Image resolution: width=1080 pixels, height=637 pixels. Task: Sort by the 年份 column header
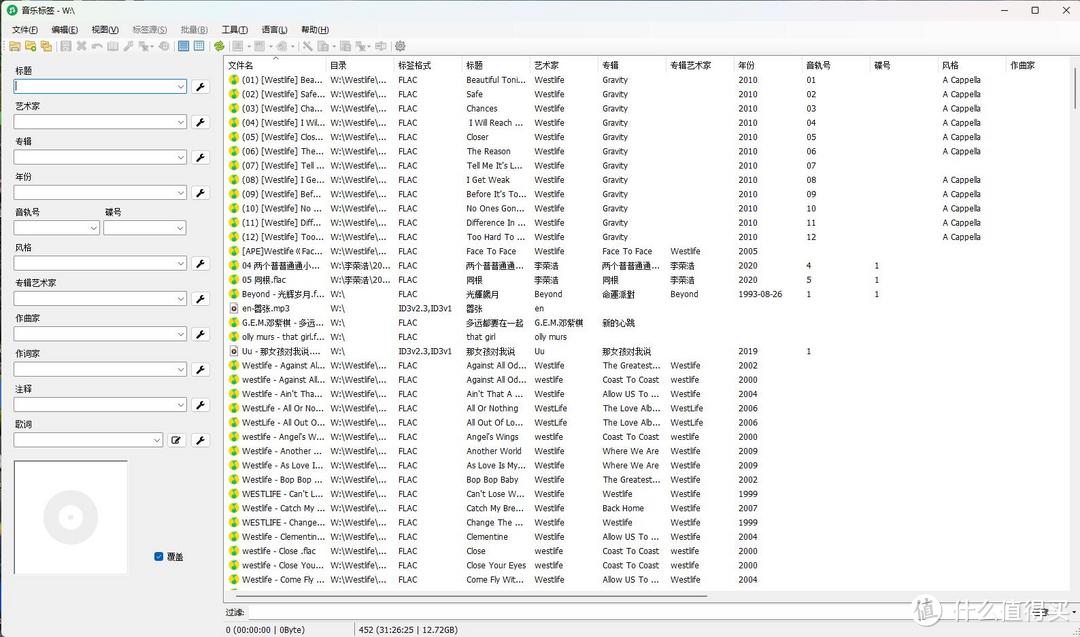tap(747, 65)
